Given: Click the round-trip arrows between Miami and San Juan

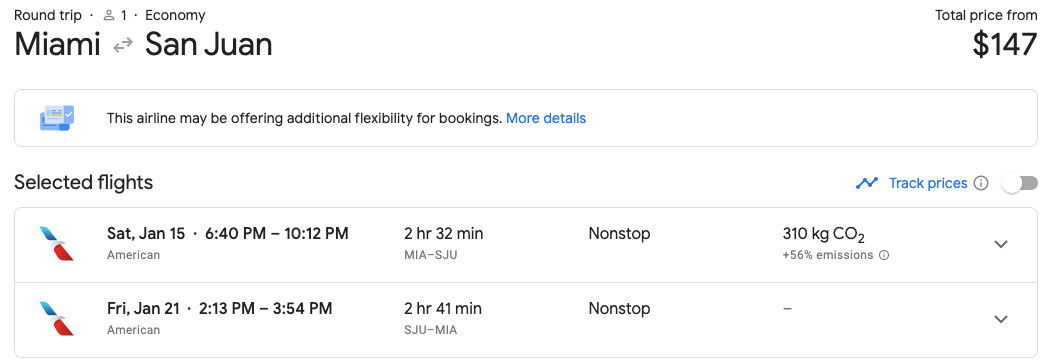Looking at the screenshot, I should click(x=123, y=46).
